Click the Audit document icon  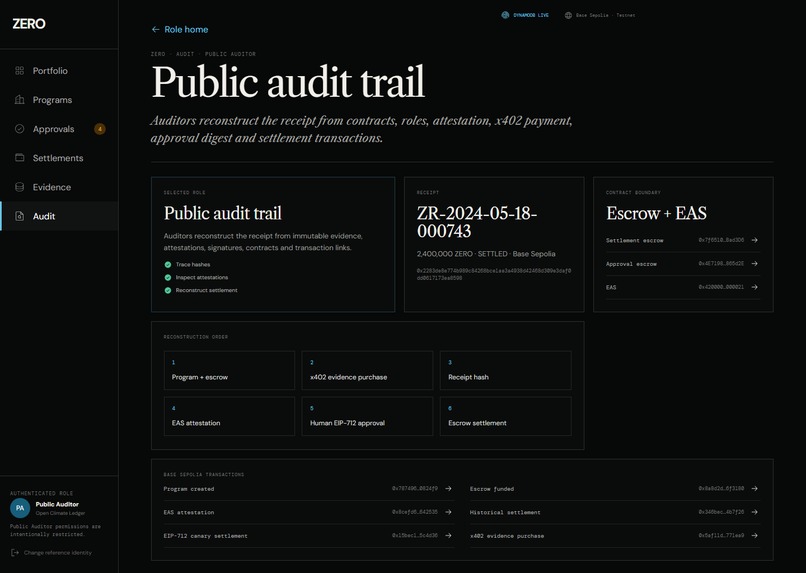(x=20, y=216)
